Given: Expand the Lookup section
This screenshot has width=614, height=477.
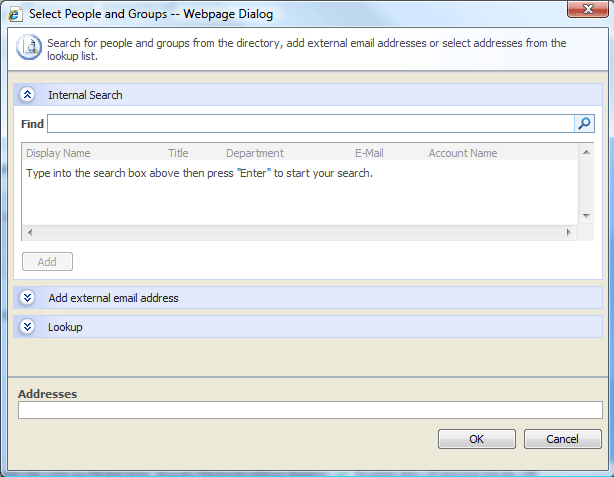Looking at the screenshot, I should click(x=28, y=327).
